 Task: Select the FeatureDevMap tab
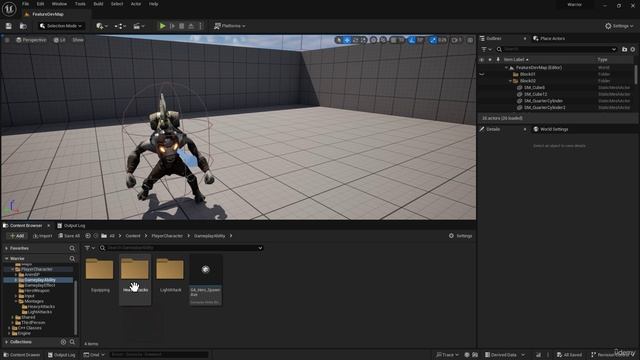48,14
